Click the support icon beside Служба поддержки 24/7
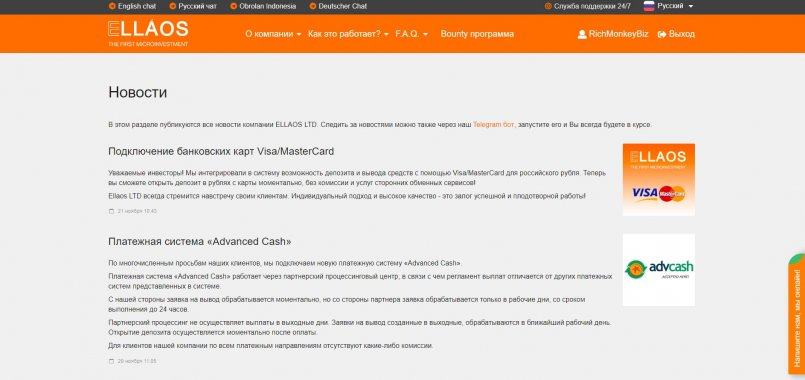 click(x=548, y=7)
